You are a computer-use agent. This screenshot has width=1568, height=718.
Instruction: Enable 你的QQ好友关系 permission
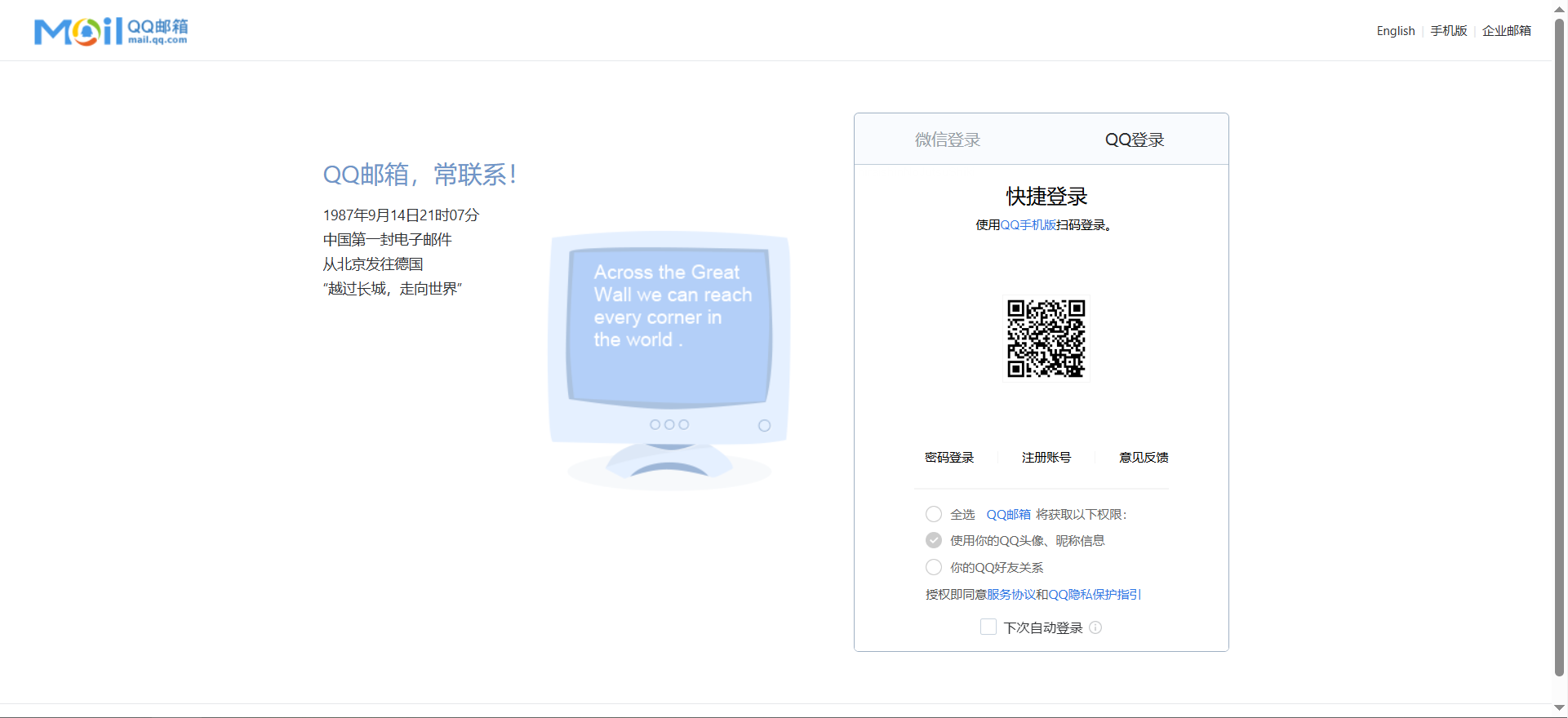point(934,567)
